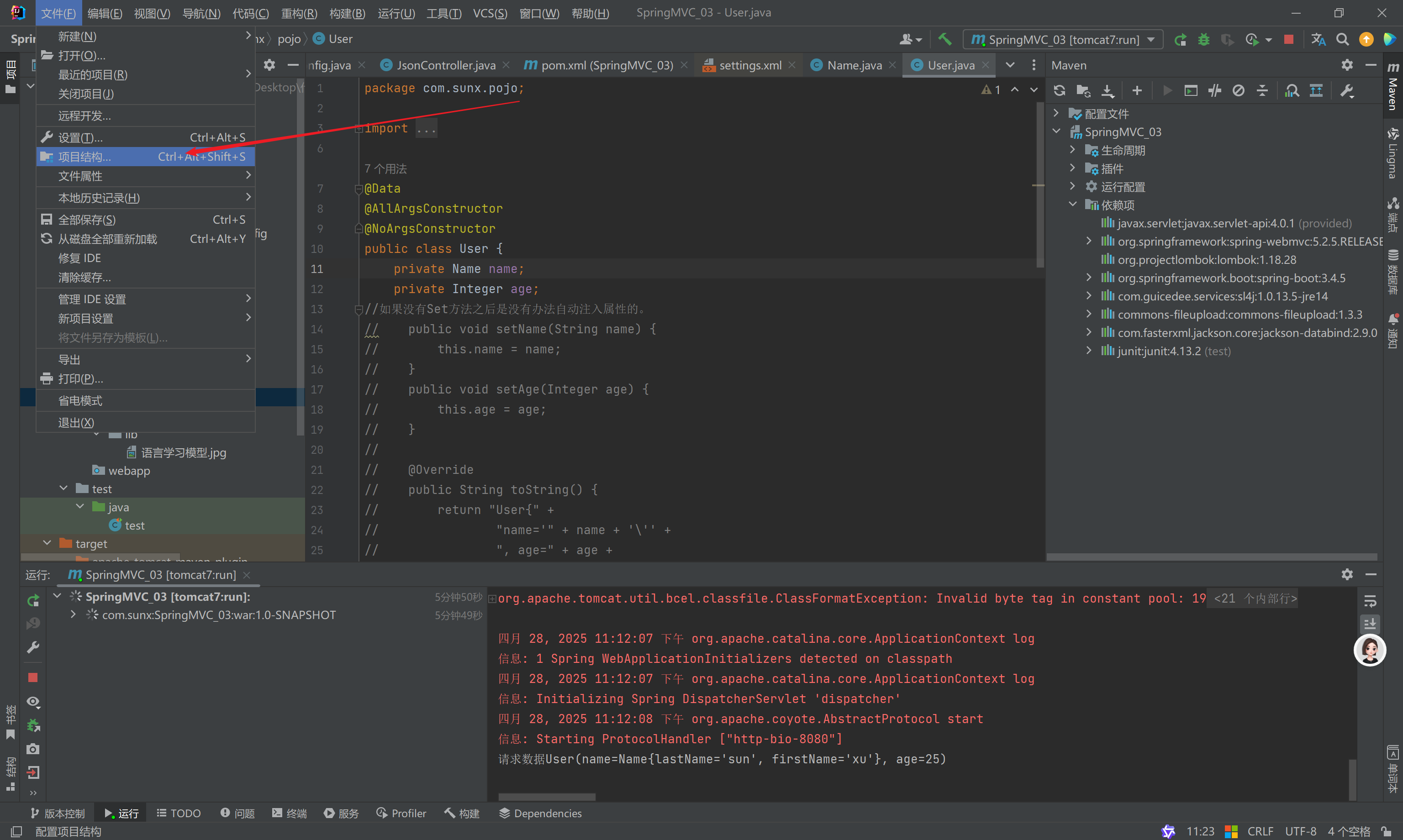Click Maven download sources icon
The height and width of the screenshot is (840, 1403).
pyautogui.click(x=1108, y=90)
